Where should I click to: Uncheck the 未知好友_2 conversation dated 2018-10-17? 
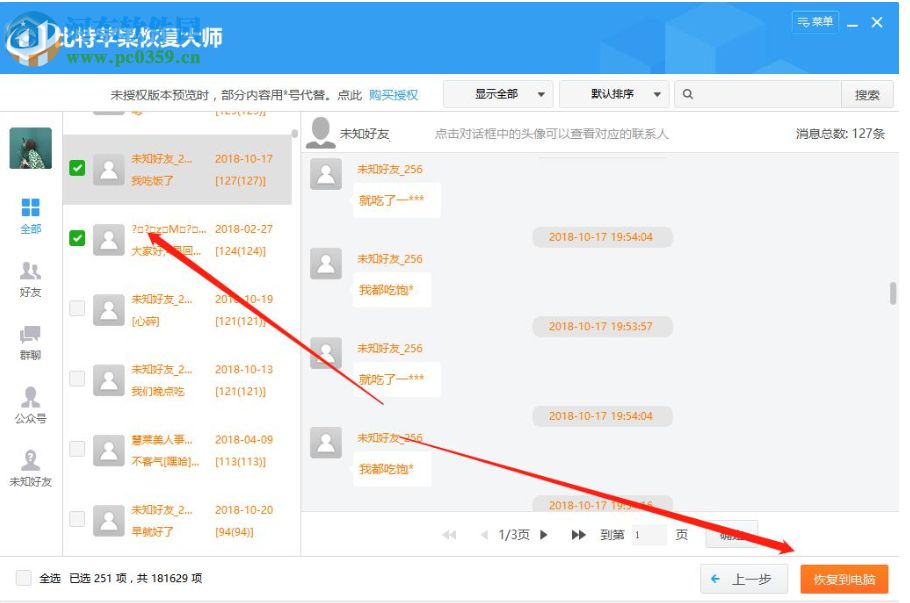[76, 169]
